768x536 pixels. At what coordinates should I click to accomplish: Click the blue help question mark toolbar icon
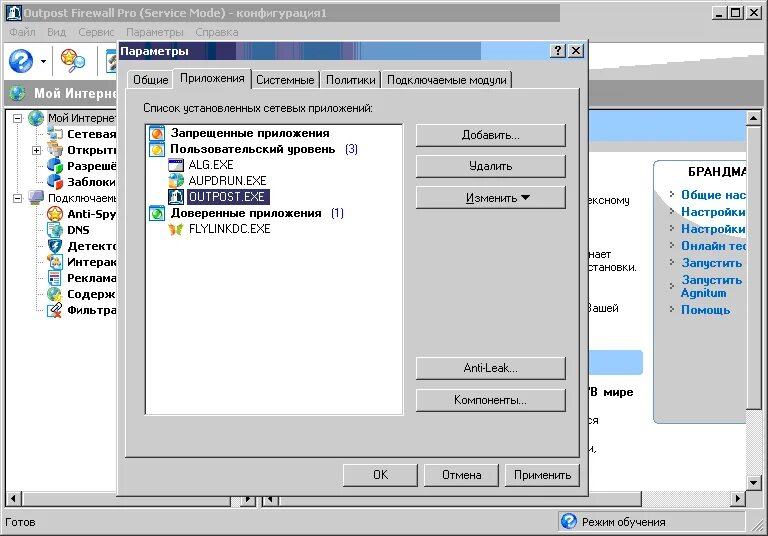21,61
